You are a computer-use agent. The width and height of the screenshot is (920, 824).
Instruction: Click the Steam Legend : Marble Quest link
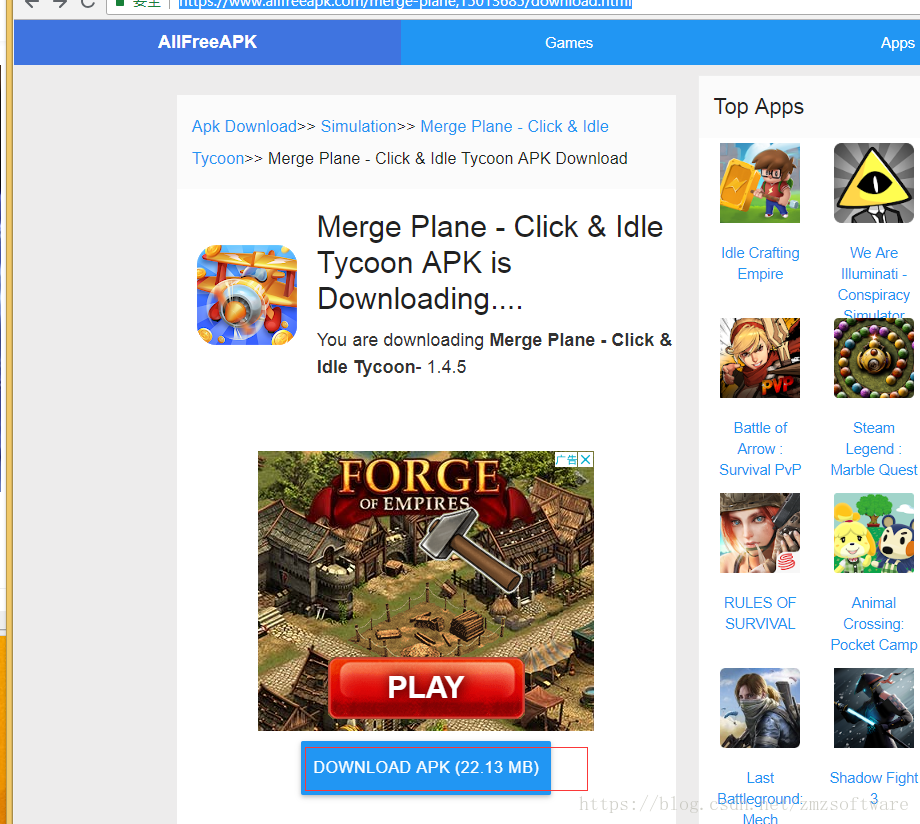(874, 449)
